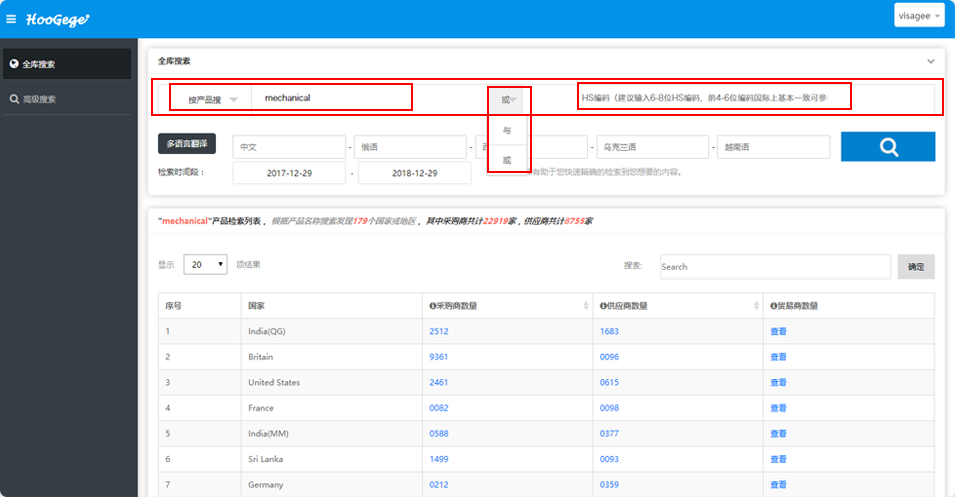The image size is (955, 497).
Task: Select 高级搜索 in the sidebar
Action: coord(67,99)
